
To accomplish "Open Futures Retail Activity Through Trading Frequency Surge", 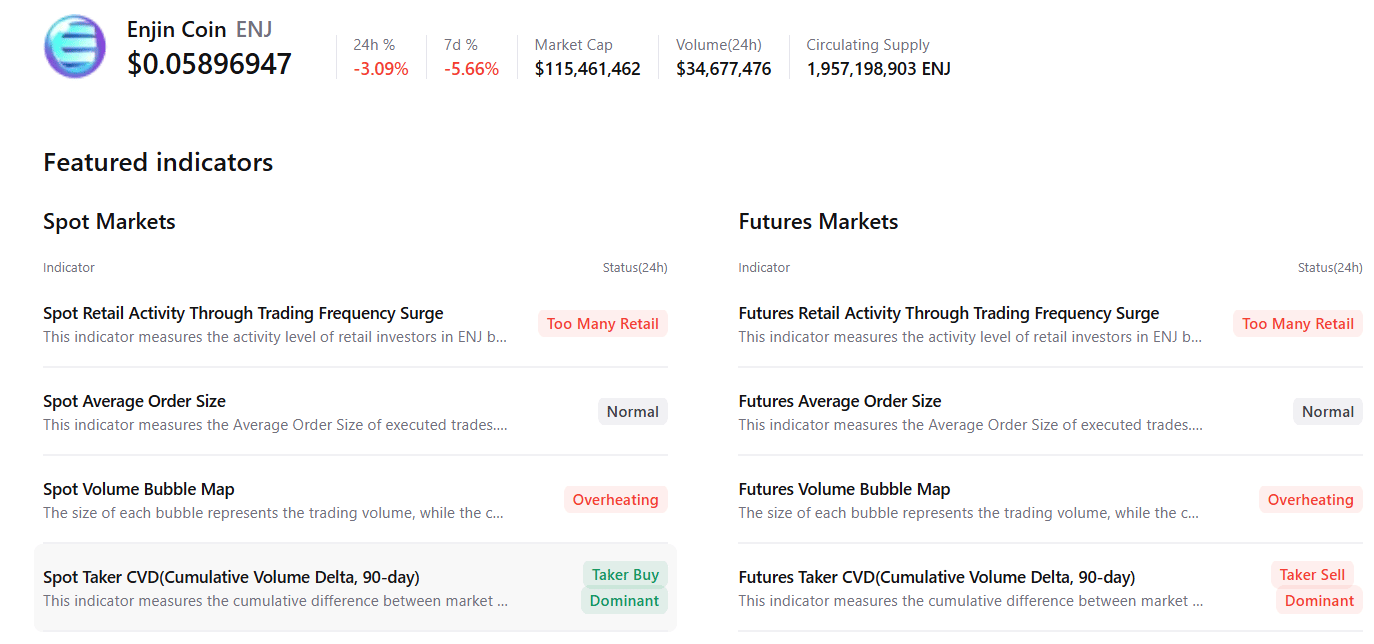I will pyautogui.click(x=948, y=314).
